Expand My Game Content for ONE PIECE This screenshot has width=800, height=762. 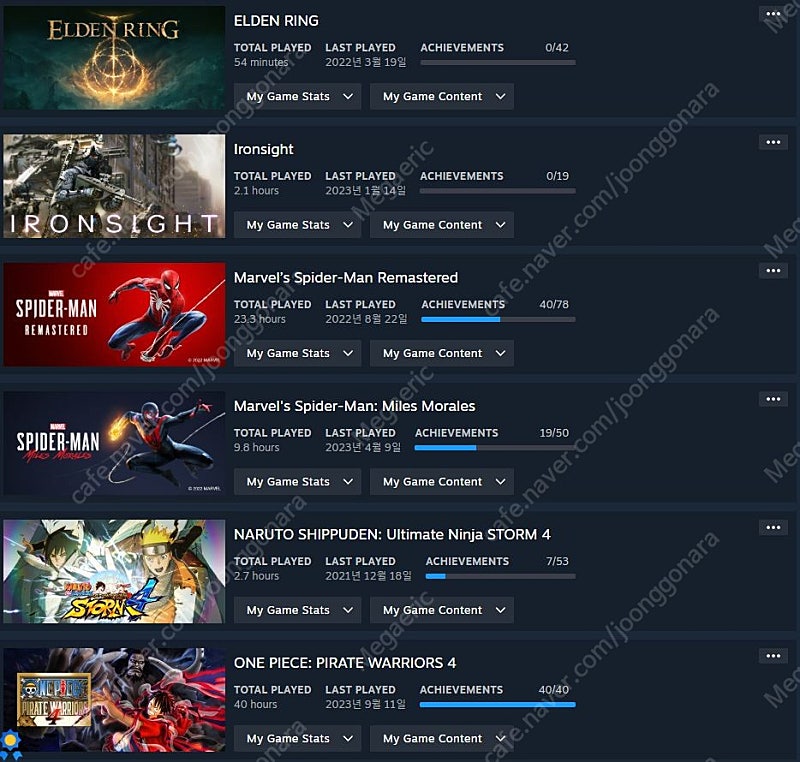(x=442, y=739)
